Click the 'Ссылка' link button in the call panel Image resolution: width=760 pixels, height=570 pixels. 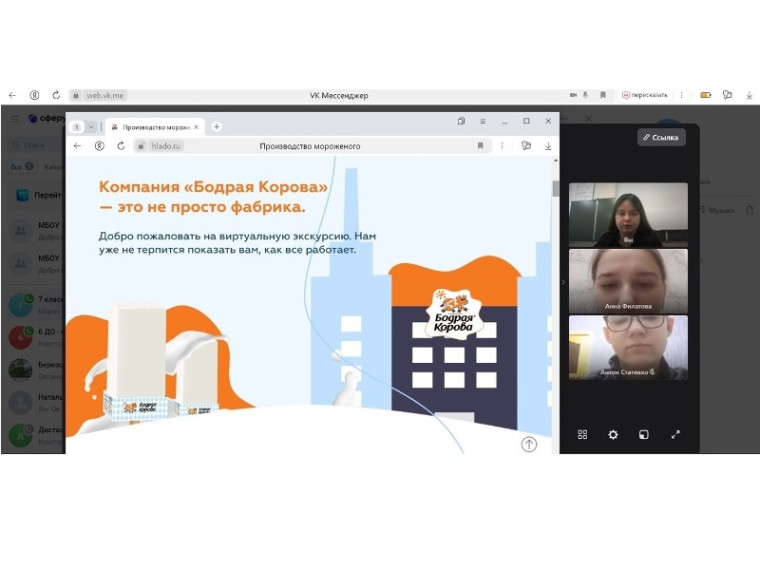click(661, 138)
